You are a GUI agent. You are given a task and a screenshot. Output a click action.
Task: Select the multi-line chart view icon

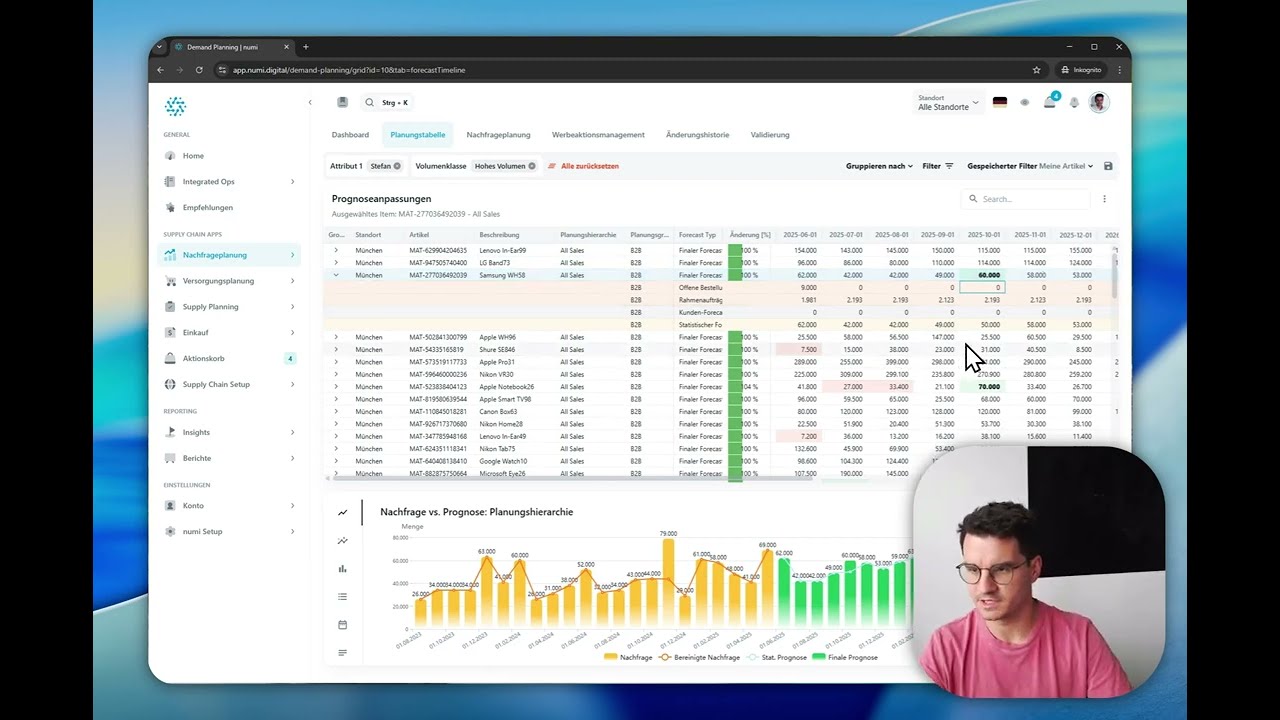click(x=342, y=540)
